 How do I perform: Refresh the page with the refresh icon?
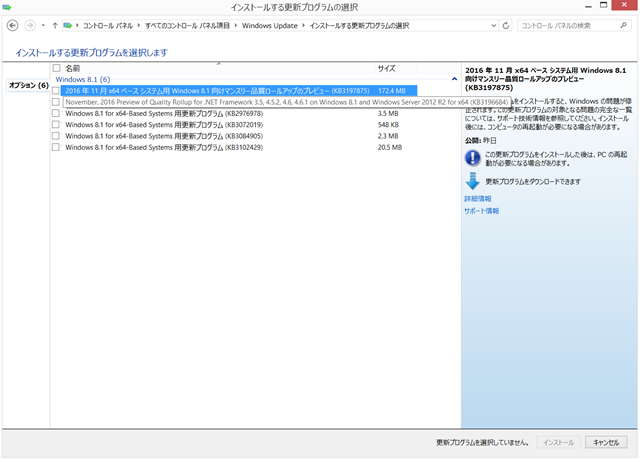(x=506, y=25)
